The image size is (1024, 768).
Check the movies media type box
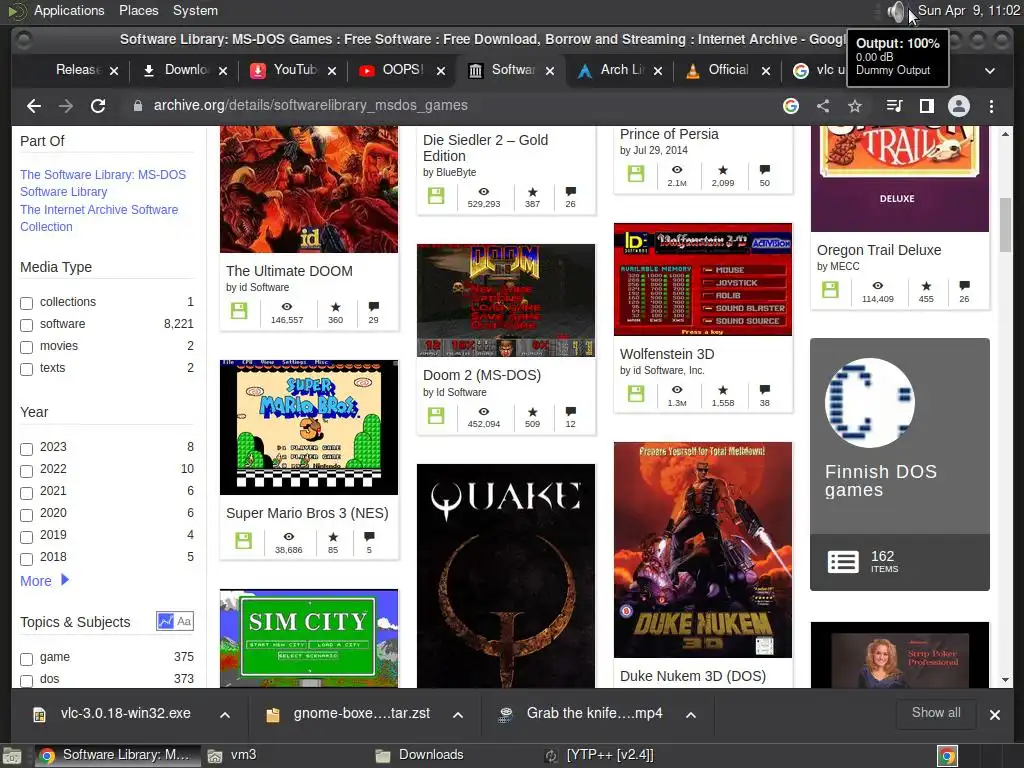point(26,347)
